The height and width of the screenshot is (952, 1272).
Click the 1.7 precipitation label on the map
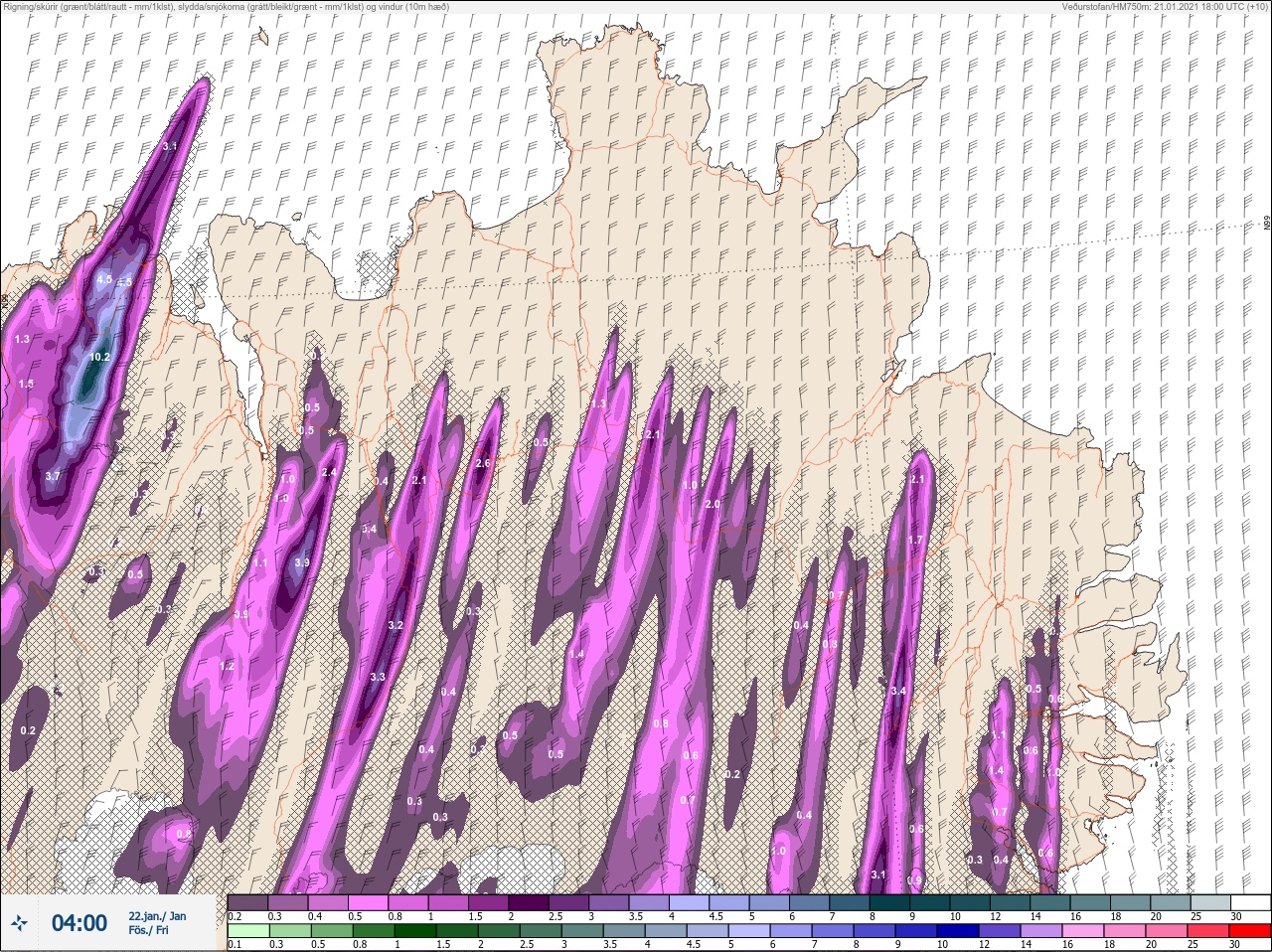(x=915, y=540)
